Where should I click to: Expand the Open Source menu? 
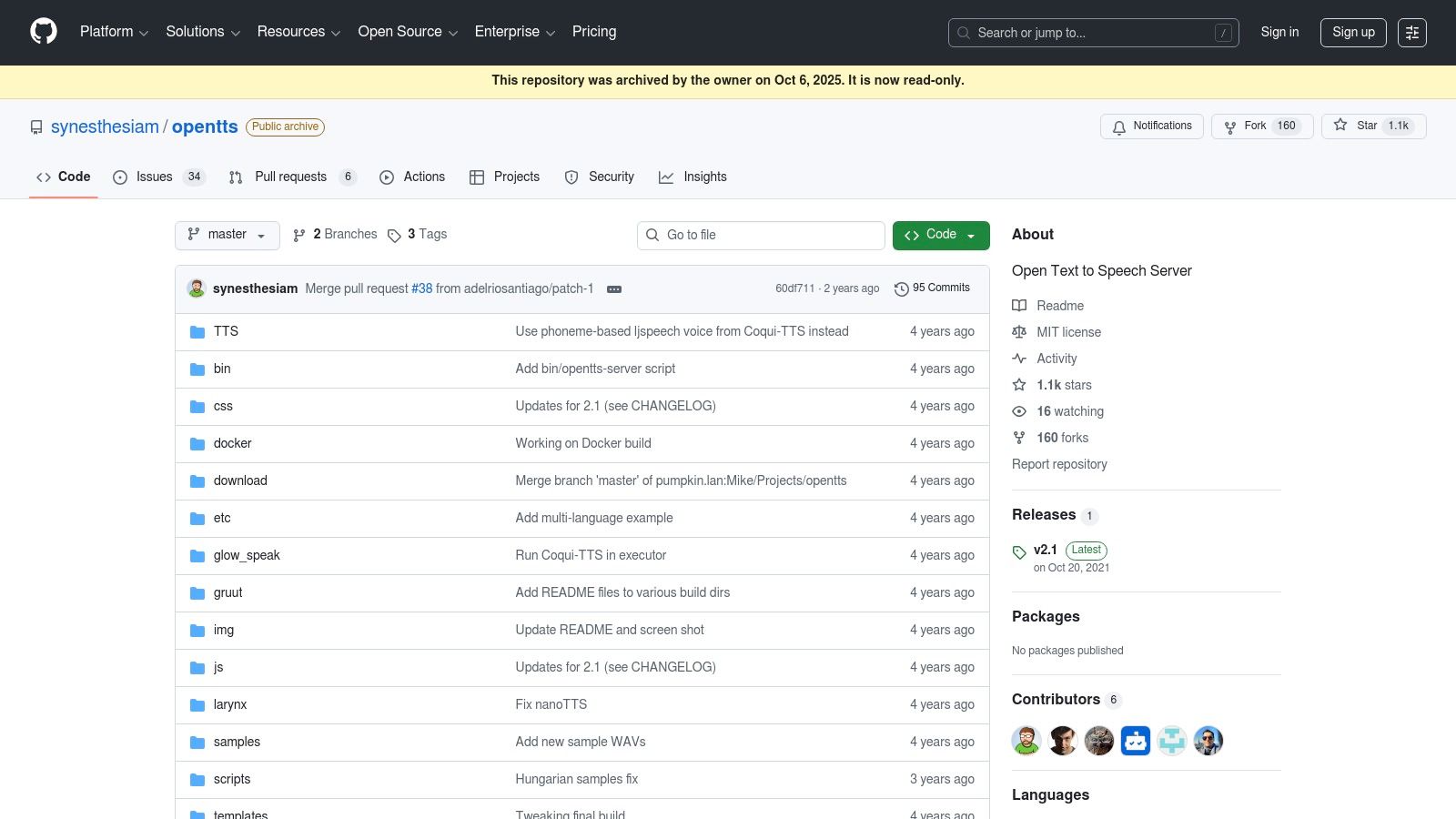click(407, 32)
